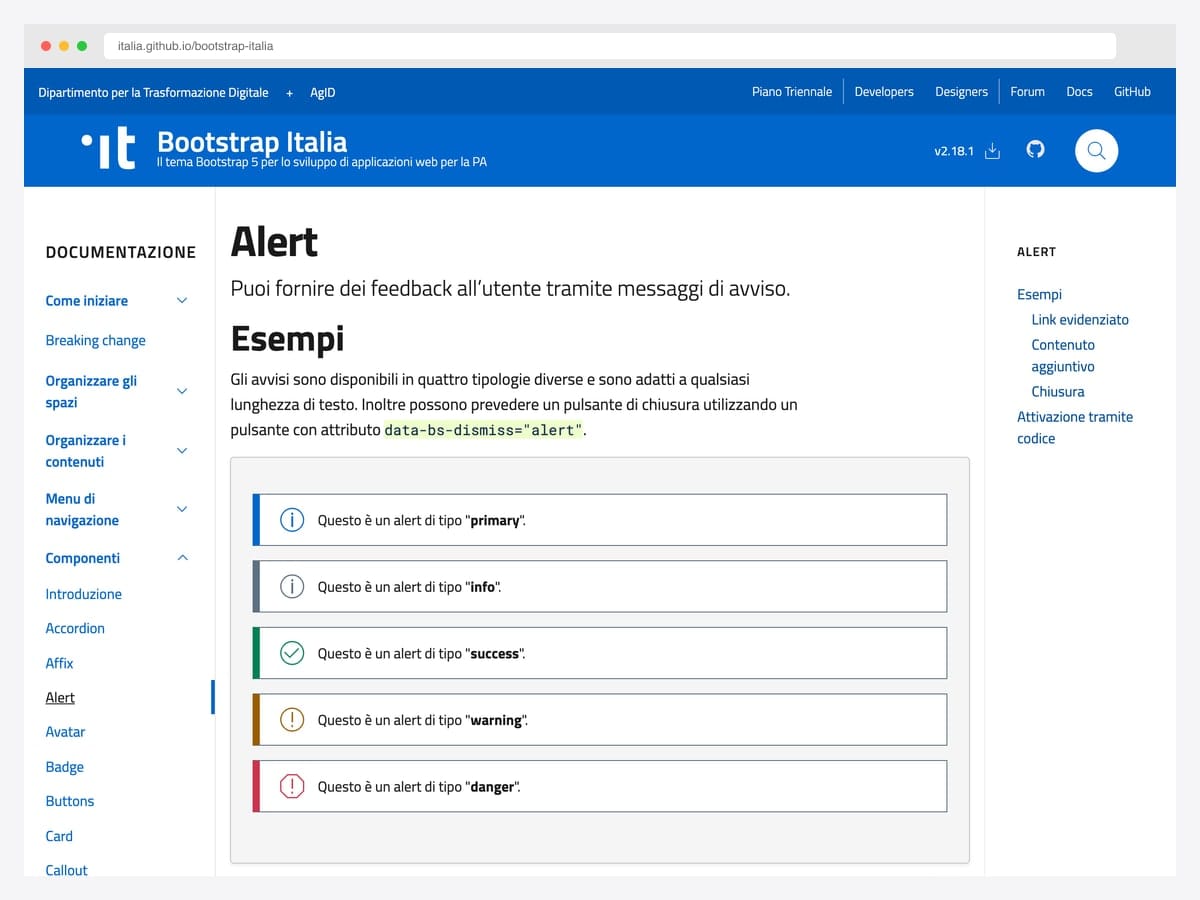Viewport: 1200px width, 900px height.
Task: Click version v2.18.1 label
Action: [x=954, y=152]
